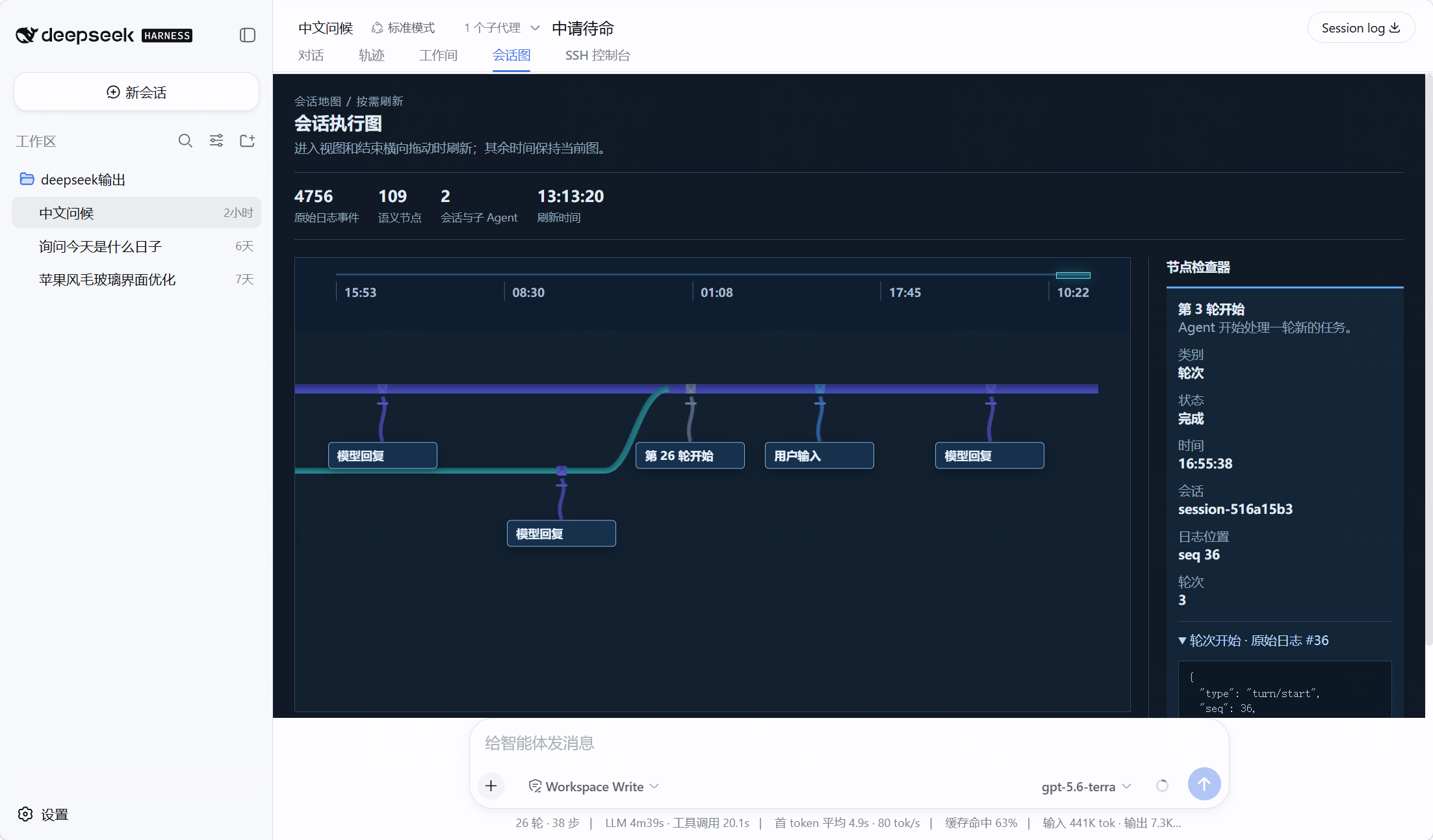
Task: Click the 4756 原始日志事件 counter
Action: click(x=326, y=205)
